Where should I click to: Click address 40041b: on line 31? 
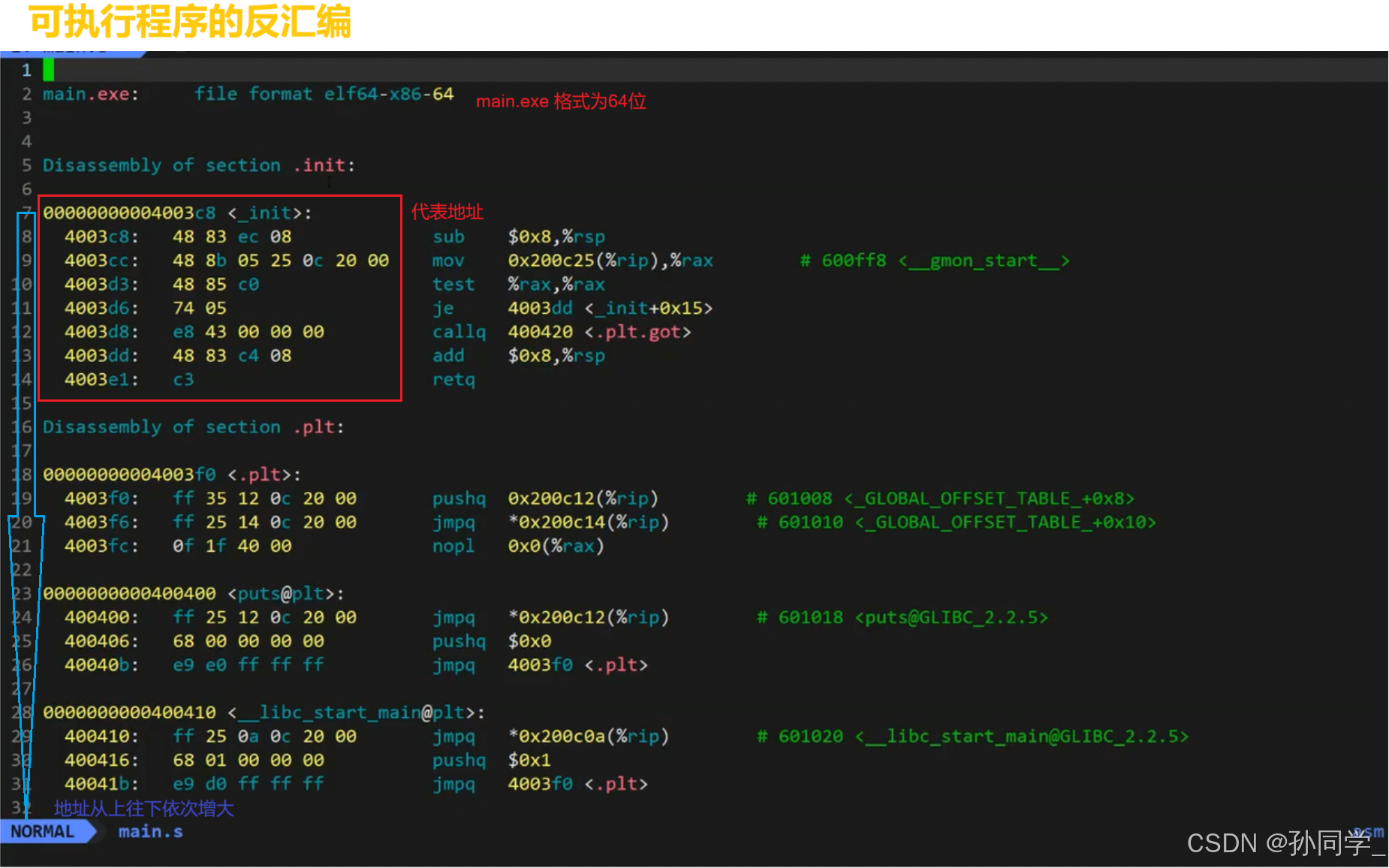tap(101, 784)
